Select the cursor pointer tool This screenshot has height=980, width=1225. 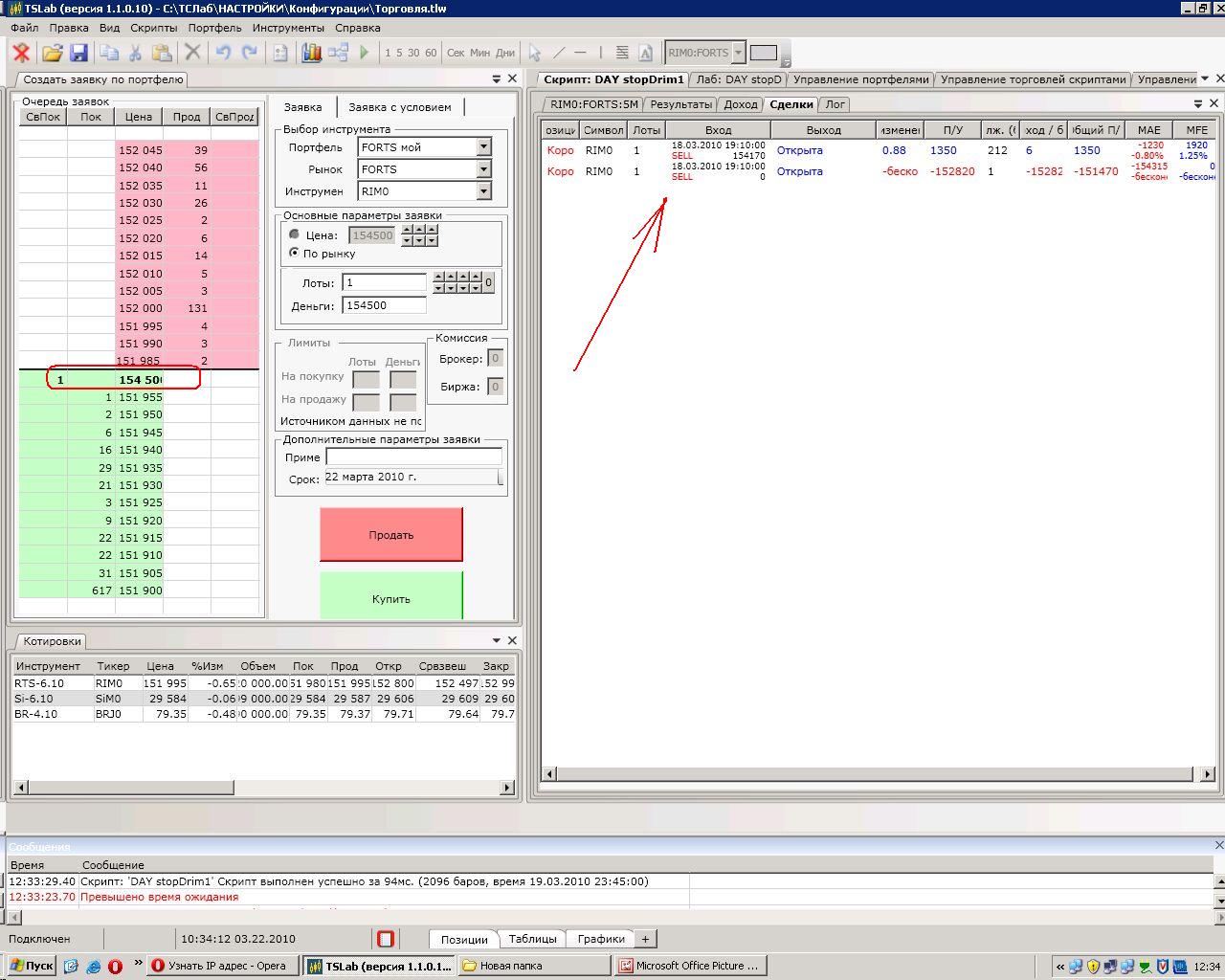pyautogui.click(x=535, y=53)
